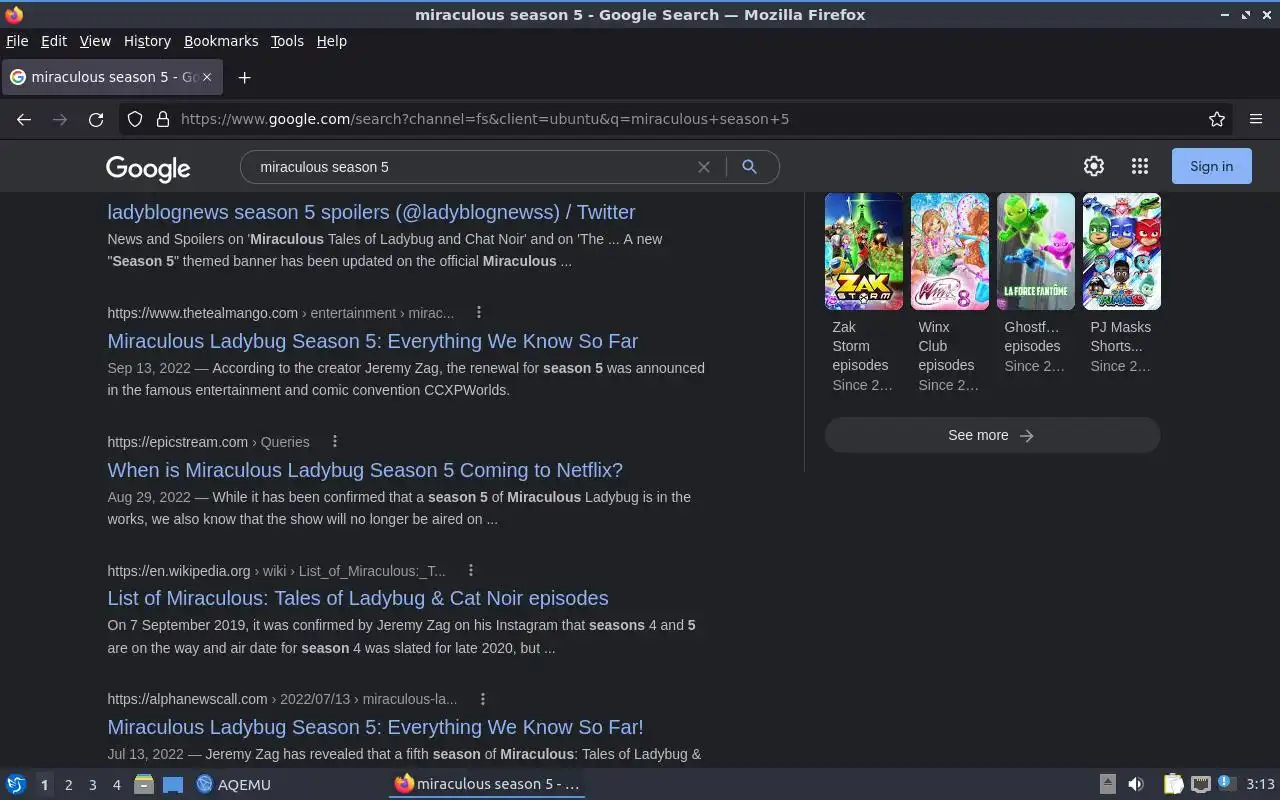
Task: Clear the Google search box text
Action: 704,167
